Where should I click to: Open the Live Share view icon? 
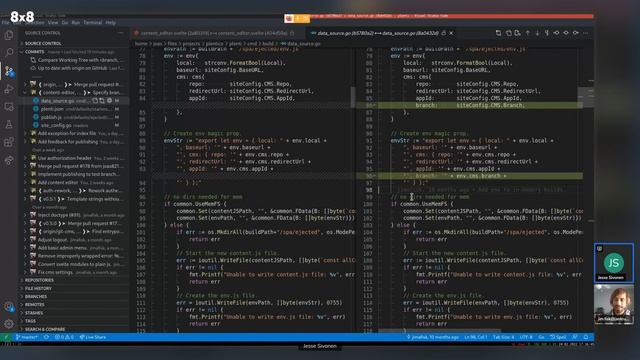click(9, 160)
